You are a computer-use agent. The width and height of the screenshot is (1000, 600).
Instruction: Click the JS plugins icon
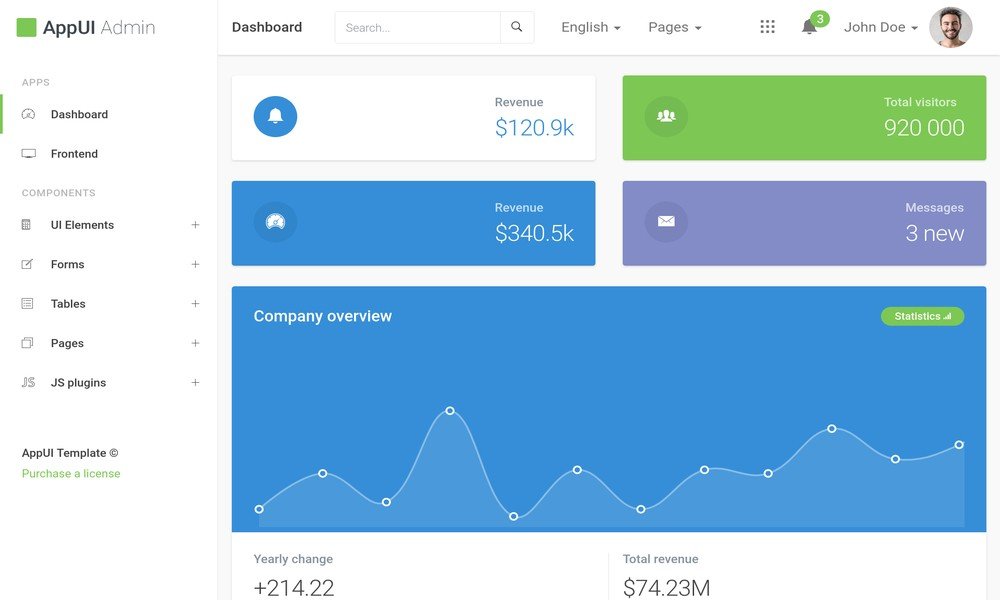(28, 383)
